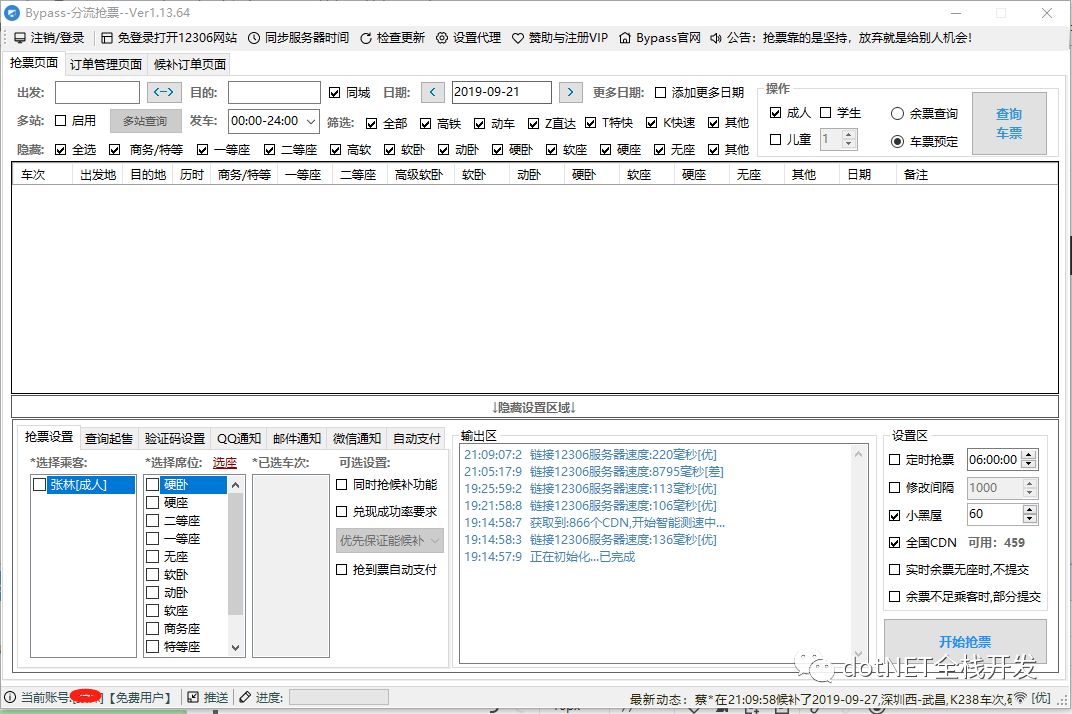Open 自动支付 tab
1072x714 pixels.
tap(417, 438)
